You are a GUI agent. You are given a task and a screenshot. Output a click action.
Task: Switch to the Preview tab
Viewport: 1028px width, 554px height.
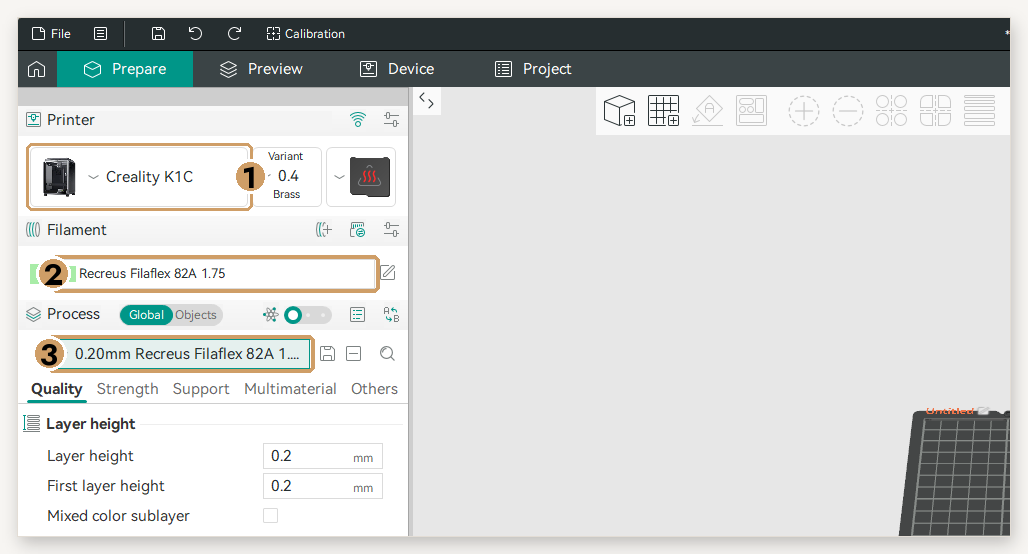[261, 69]
